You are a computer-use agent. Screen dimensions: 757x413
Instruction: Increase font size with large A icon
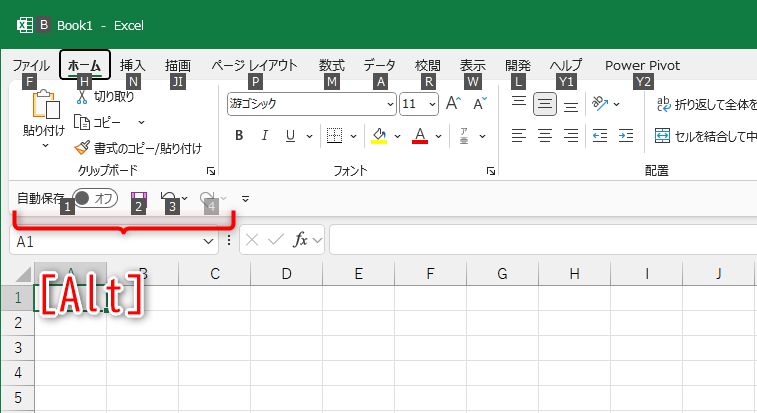[x=453, y=103]
